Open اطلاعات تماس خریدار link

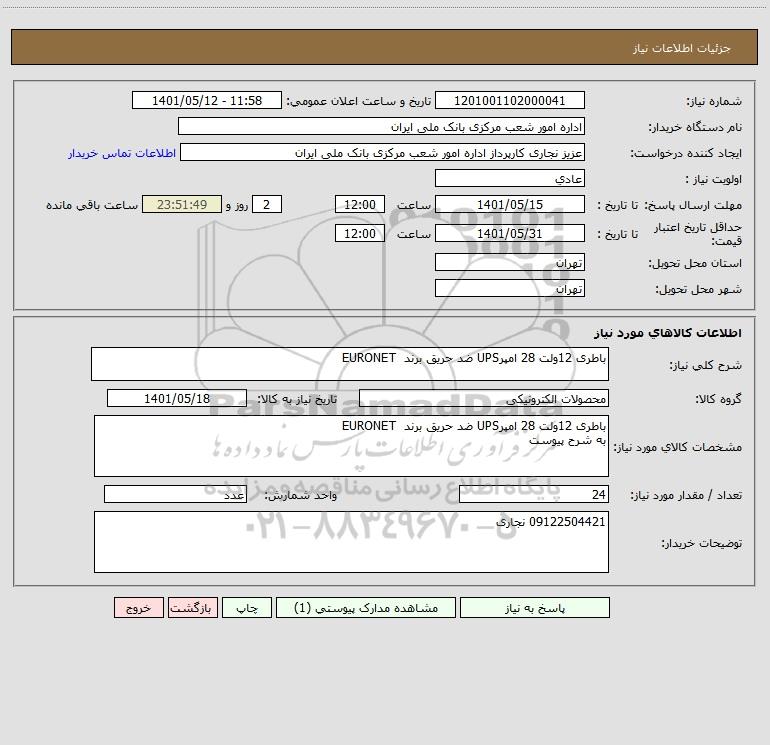pos(122,153)
